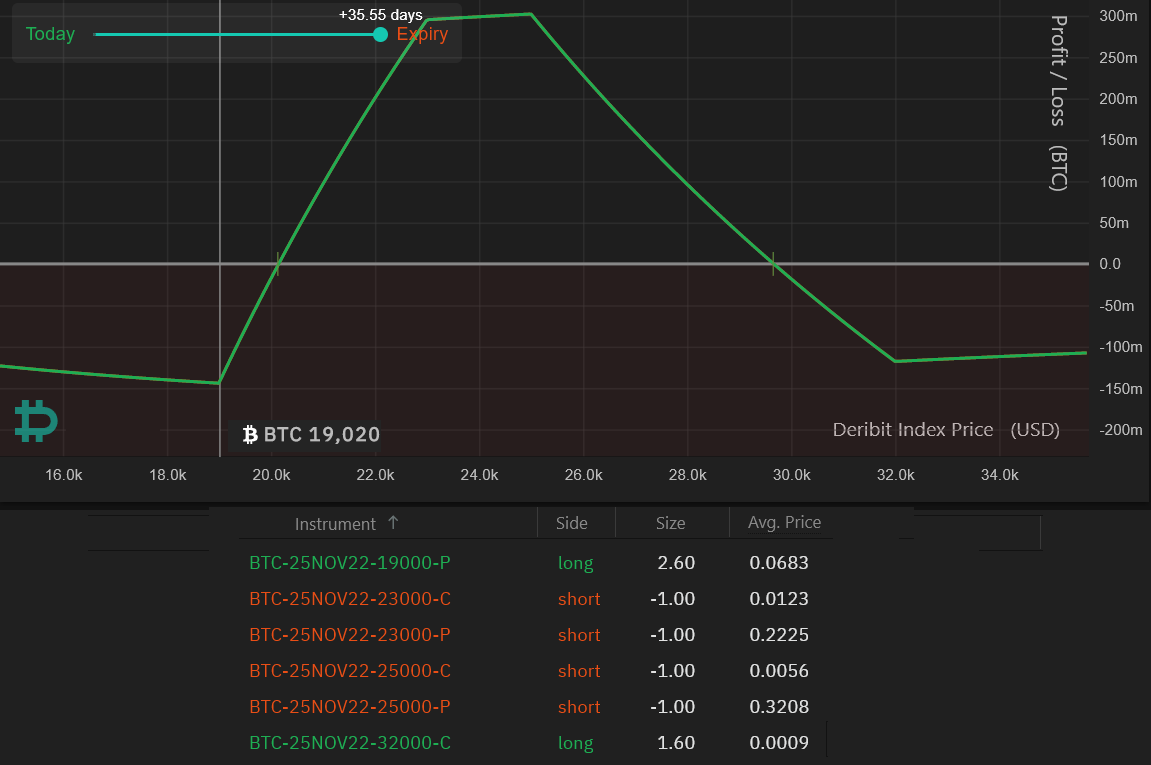Click the +35.55 days label above slider
The width and height of the screenshot is (1151, 765).
click(x=380, y=15)
